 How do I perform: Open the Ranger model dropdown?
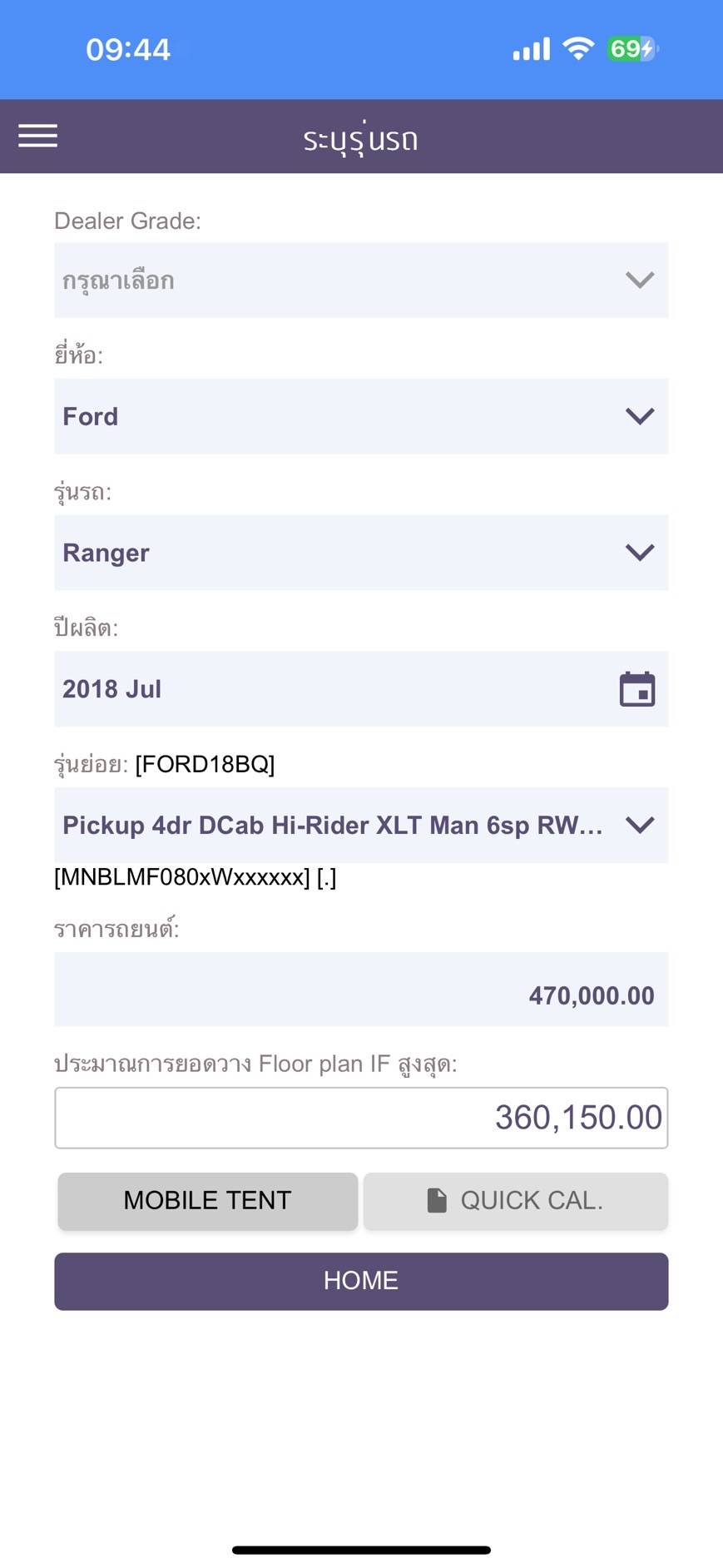click(x=361, y=553)
